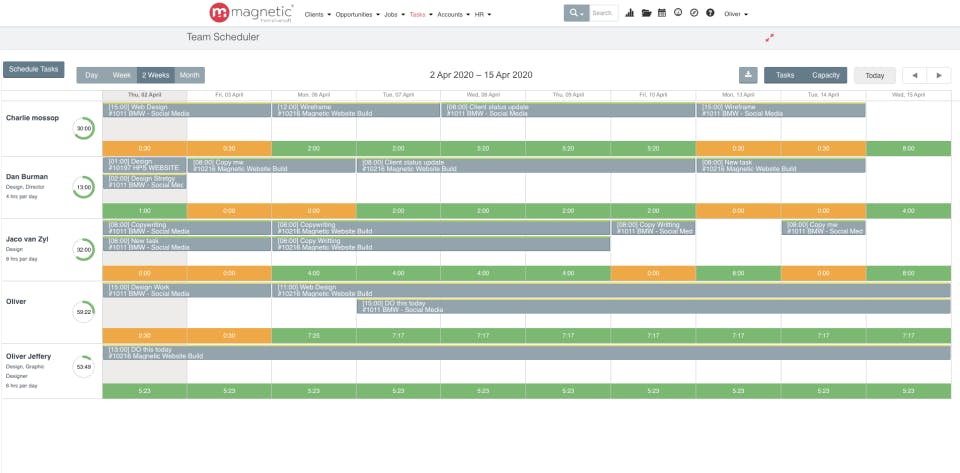The image size is (960, 473).
Task: Click the download icon button
Action: click(x=748, y=75)
